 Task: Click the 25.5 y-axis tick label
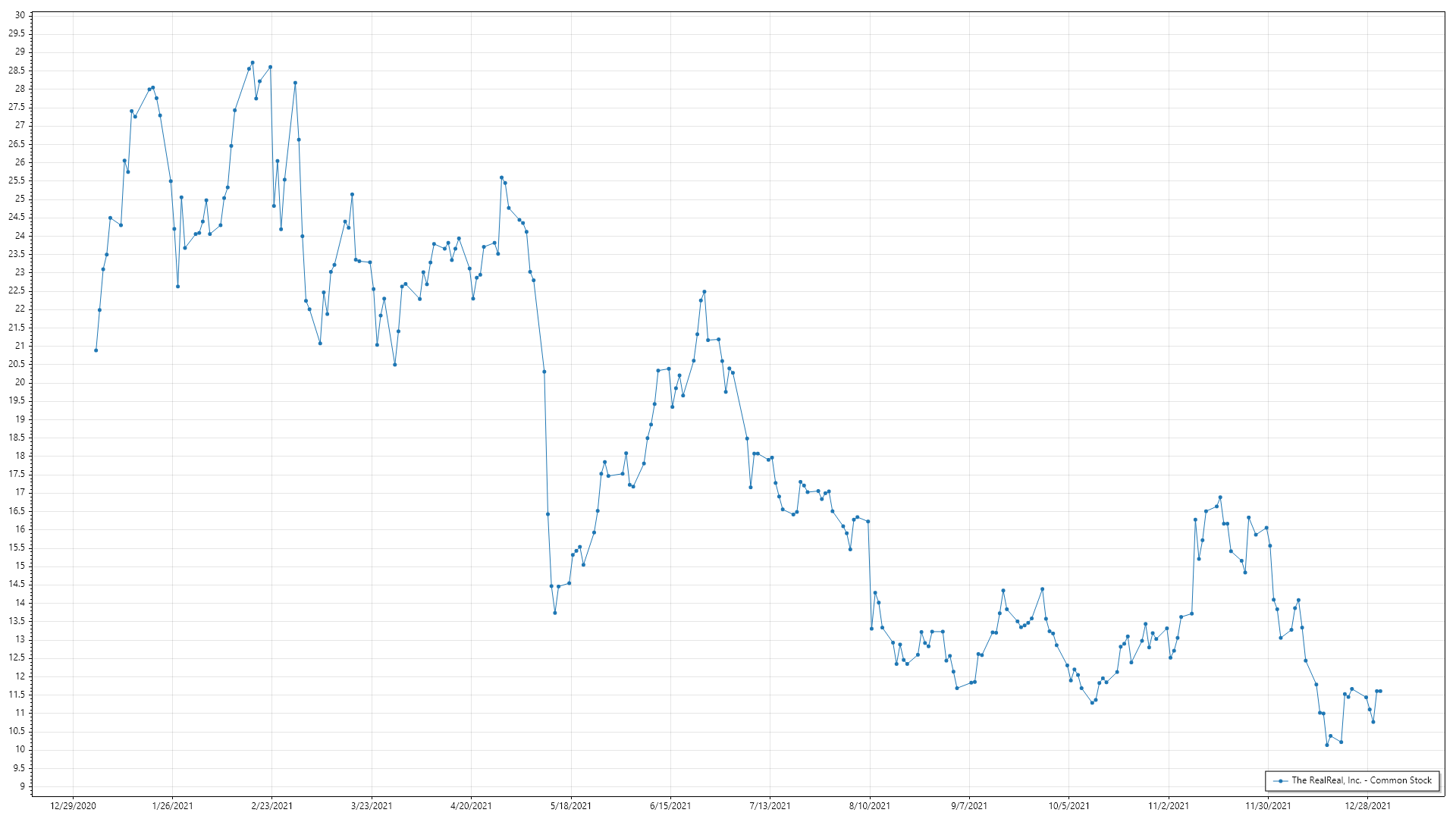(x=17, y=180)
